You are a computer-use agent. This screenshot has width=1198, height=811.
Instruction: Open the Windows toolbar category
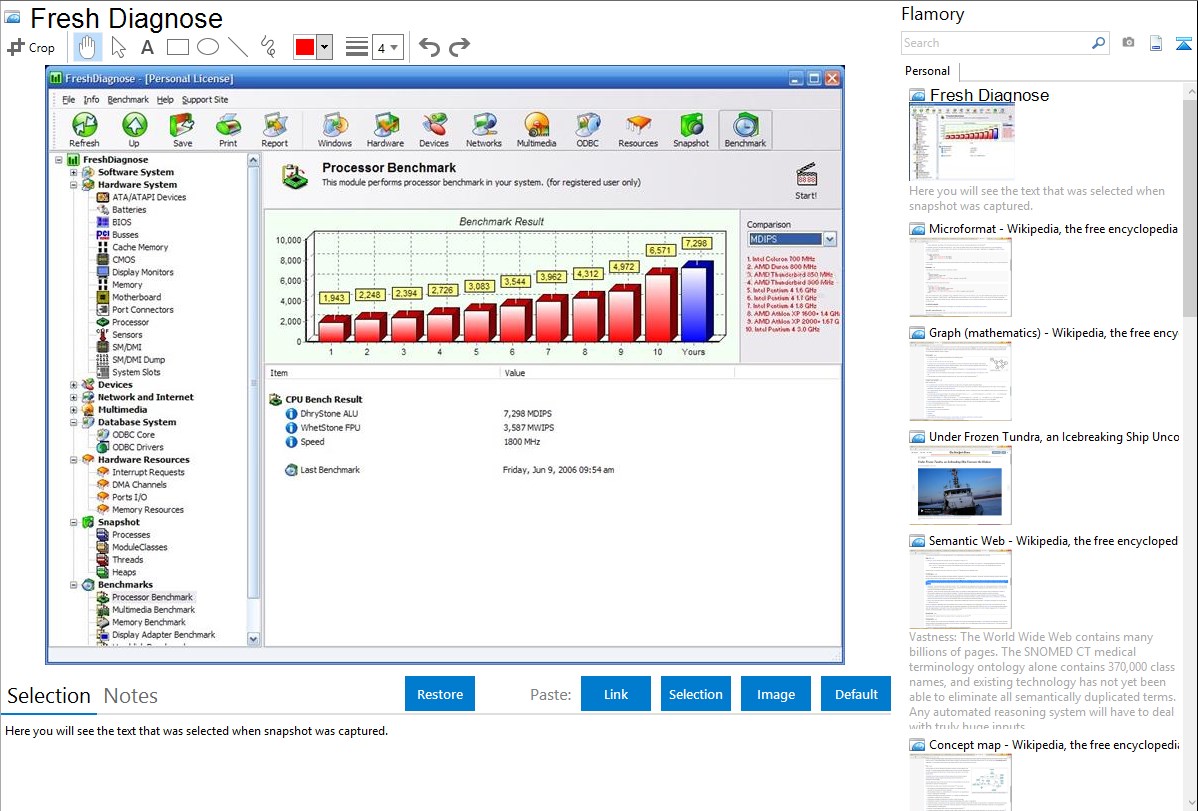pos(335,130)
